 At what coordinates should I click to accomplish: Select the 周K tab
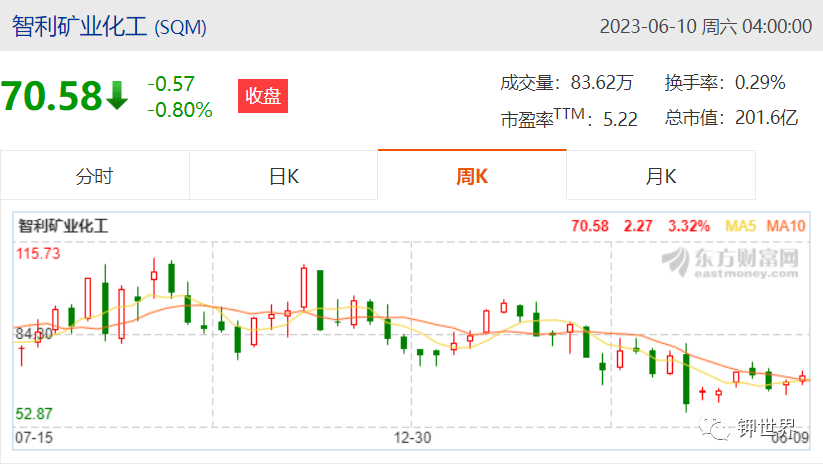point(472,175)
